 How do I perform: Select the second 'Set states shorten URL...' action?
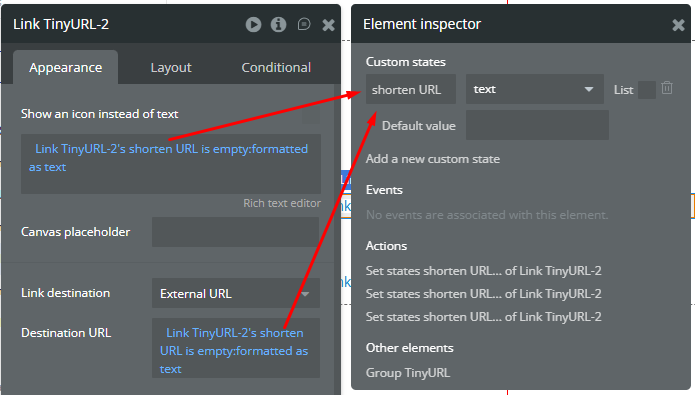(484, 293)
